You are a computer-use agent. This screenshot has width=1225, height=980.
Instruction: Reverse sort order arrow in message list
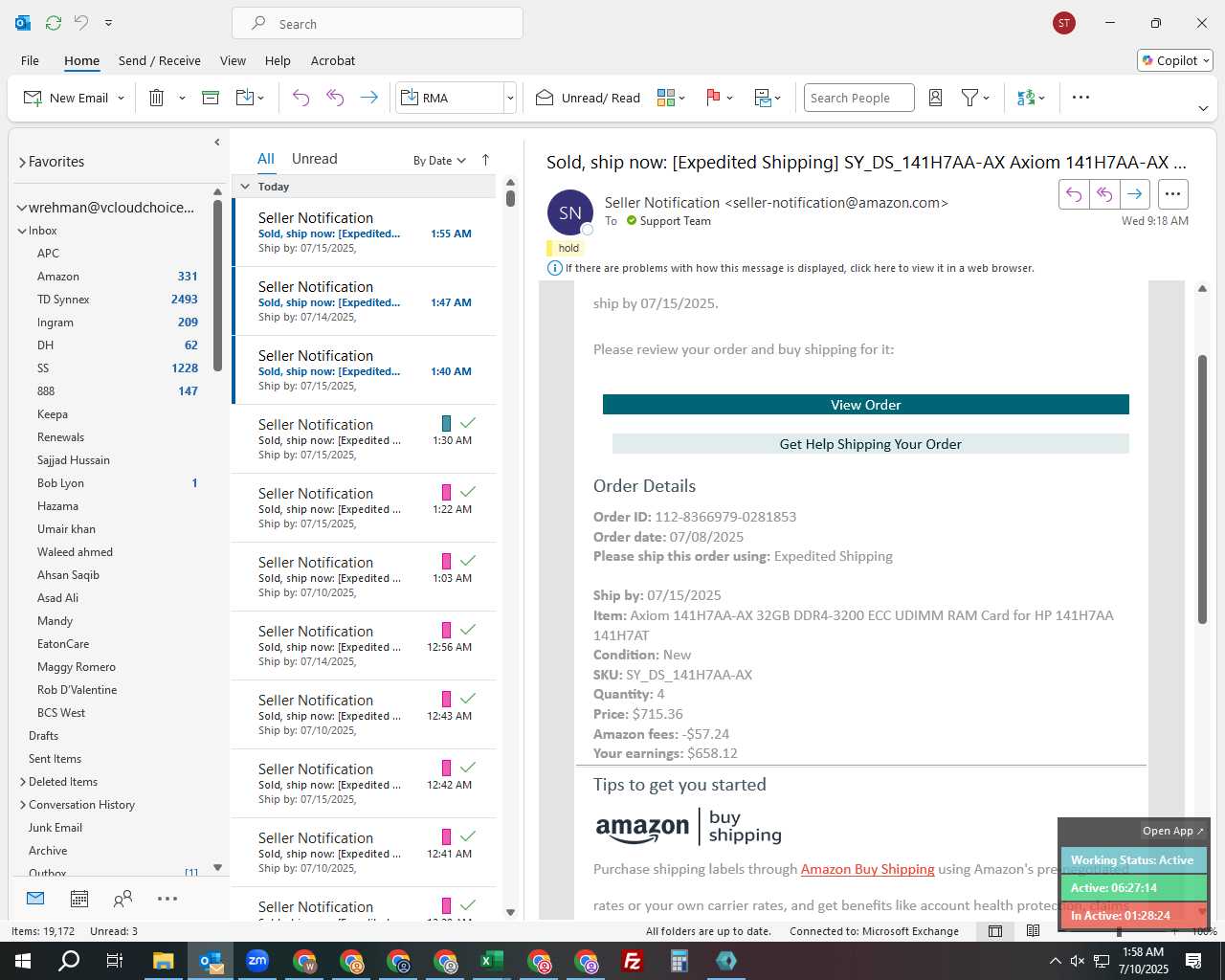pos(485,160)
